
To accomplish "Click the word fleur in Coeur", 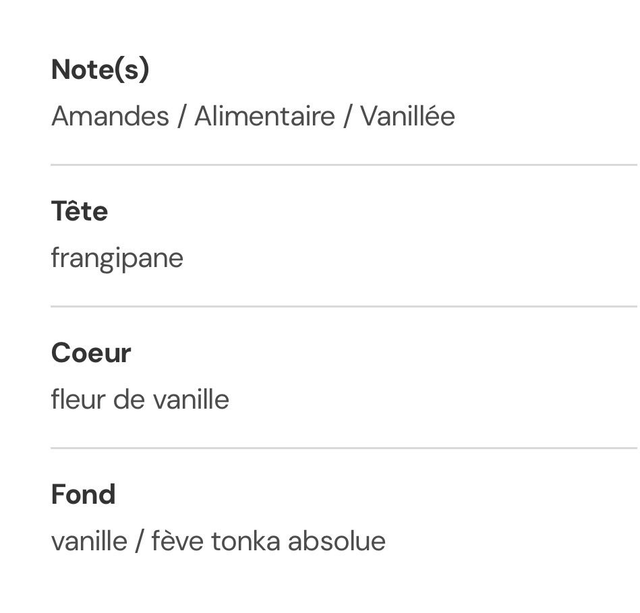I will (x=76, y=401).
